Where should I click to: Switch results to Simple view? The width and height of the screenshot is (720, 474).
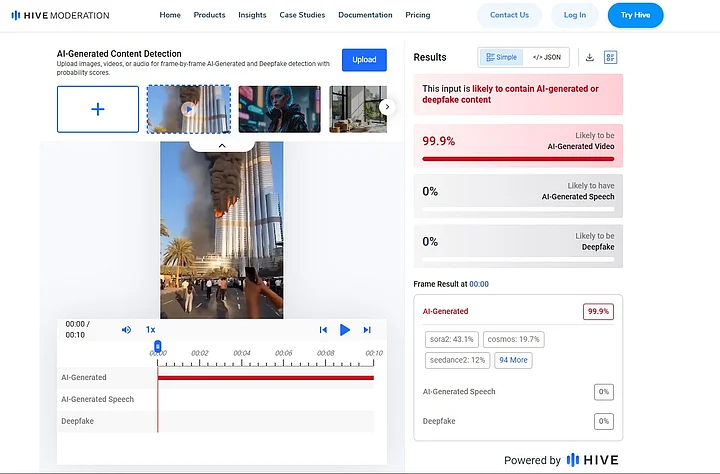click(501, 57)
